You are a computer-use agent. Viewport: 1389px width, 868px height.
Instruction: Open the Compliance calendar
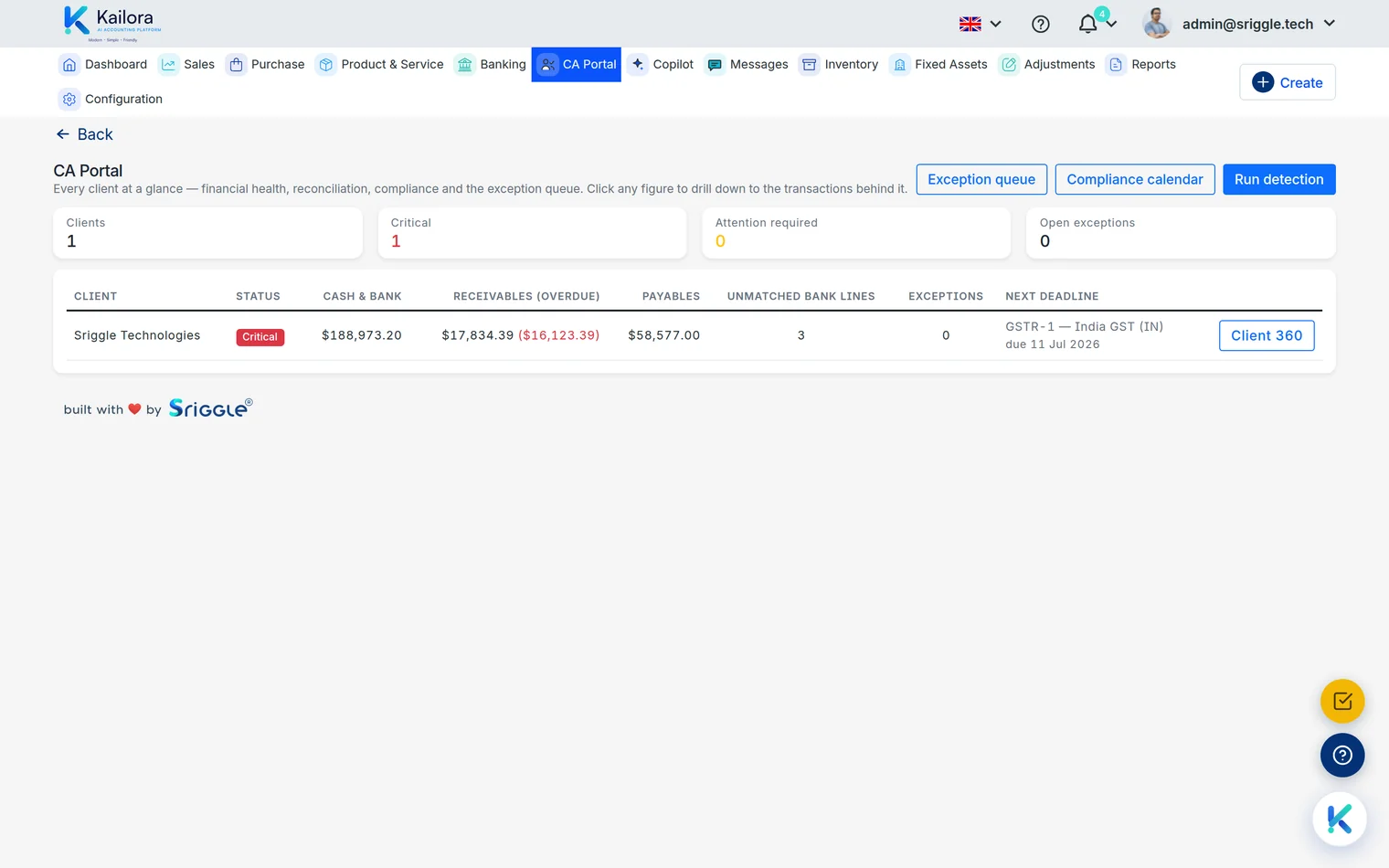[1135, 179]
